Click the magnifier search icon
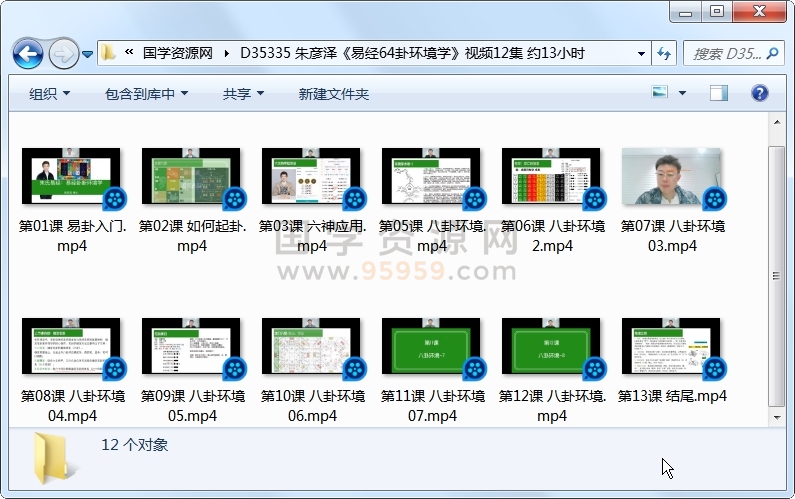 (773, 53)
